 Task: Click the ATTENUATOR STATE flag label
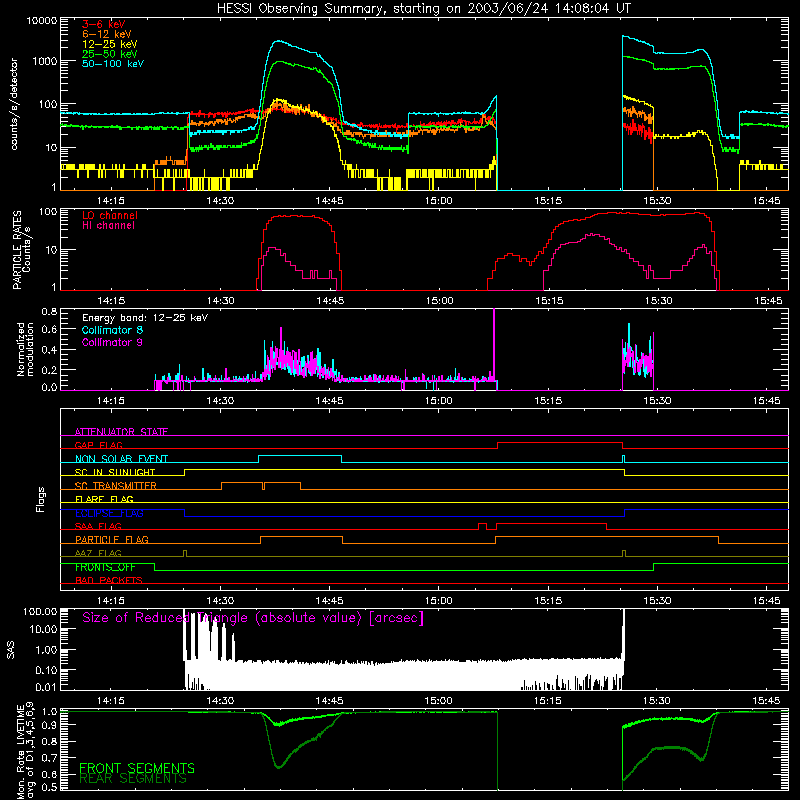point(121,432)
